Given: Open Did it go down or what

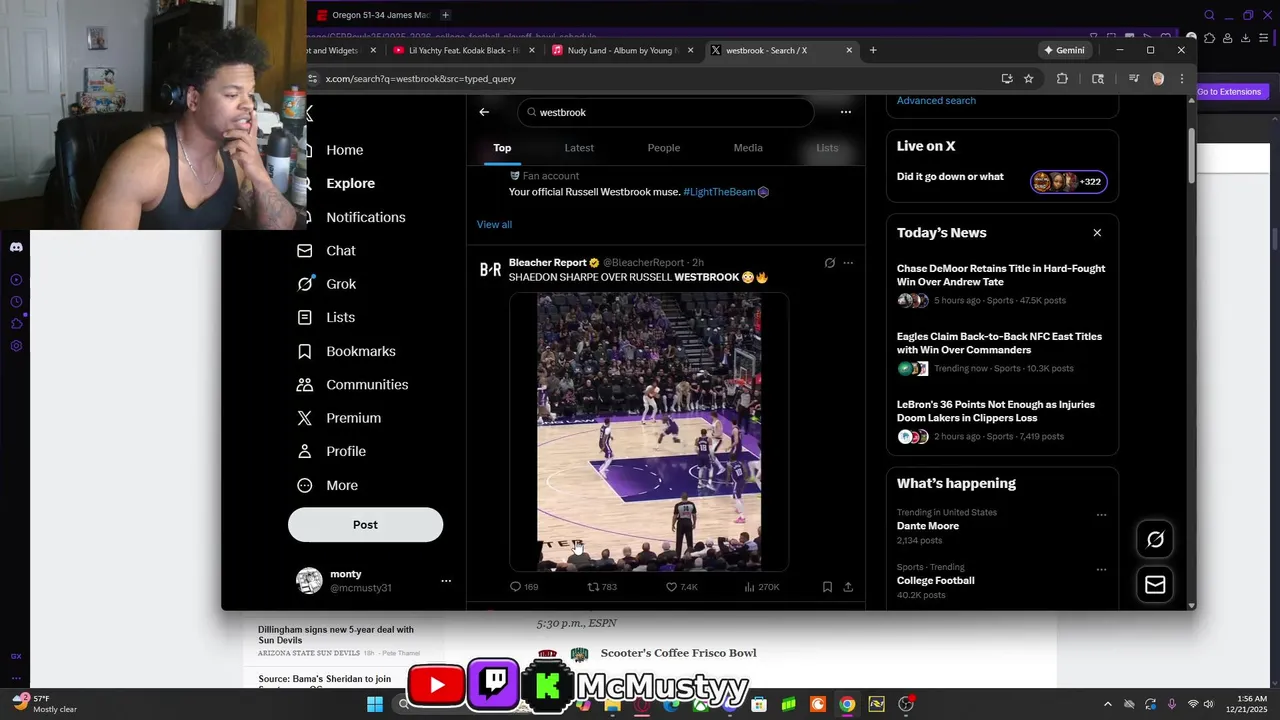Looking at the screenshot, I should pos(950,177).
